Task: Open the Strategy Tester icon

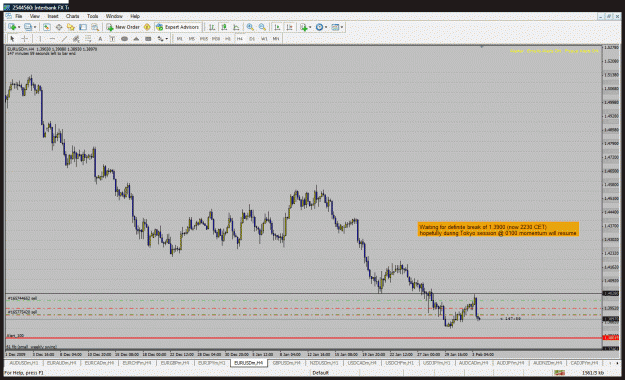Action: [x=94, y=27]
